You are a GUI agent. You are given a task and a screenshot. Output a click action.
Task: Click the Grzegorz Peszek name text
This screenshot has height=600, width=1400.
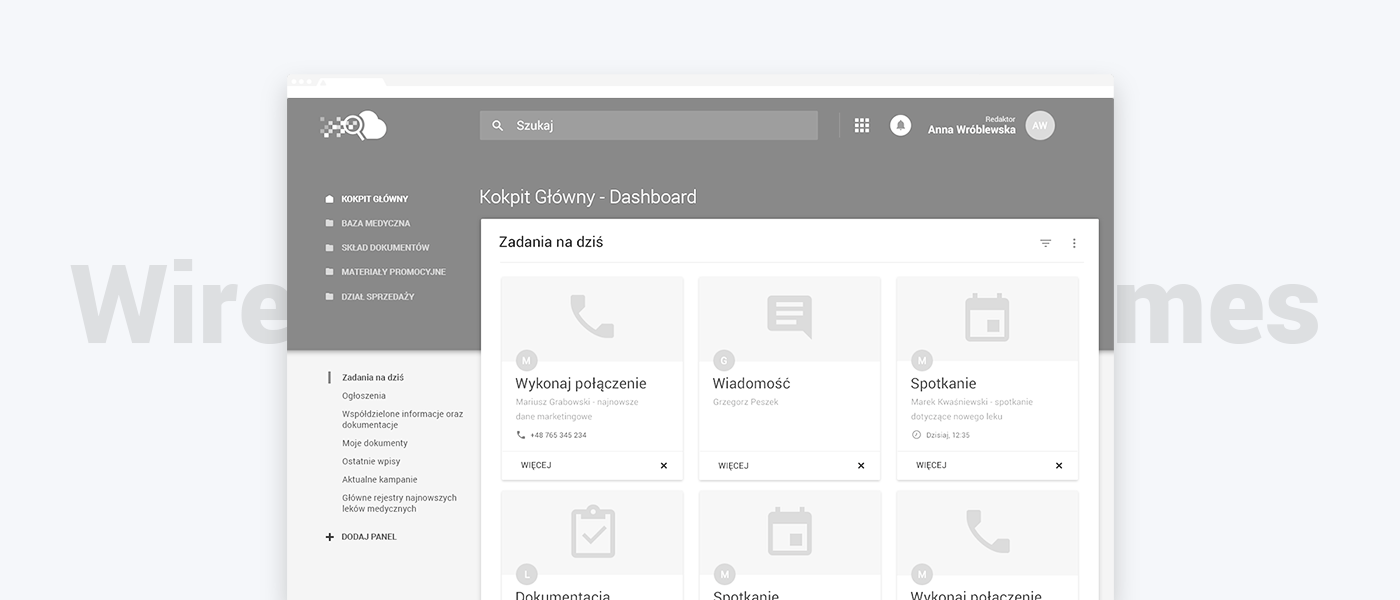(746, 402)
